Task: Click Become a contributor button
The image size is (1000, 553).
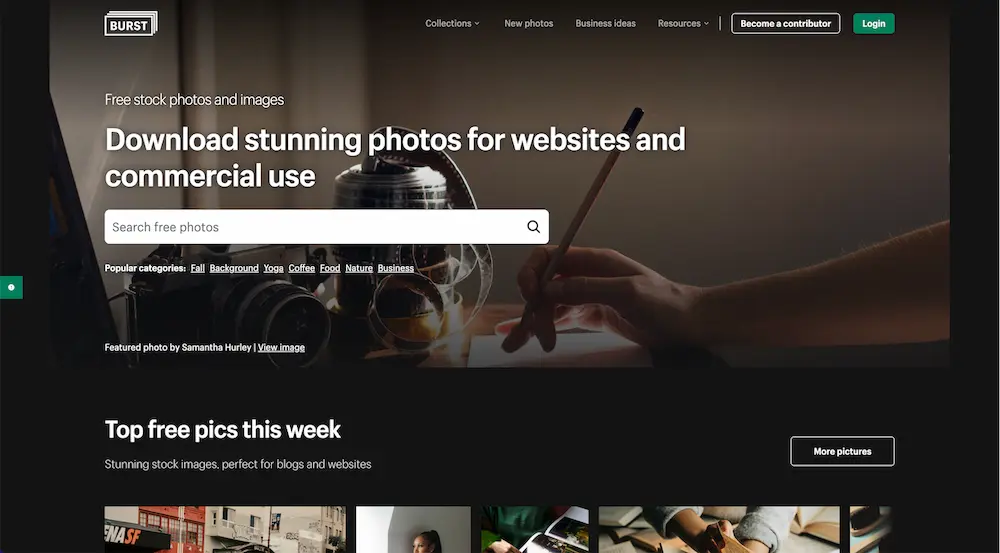Action: click(x=786, y=24)
